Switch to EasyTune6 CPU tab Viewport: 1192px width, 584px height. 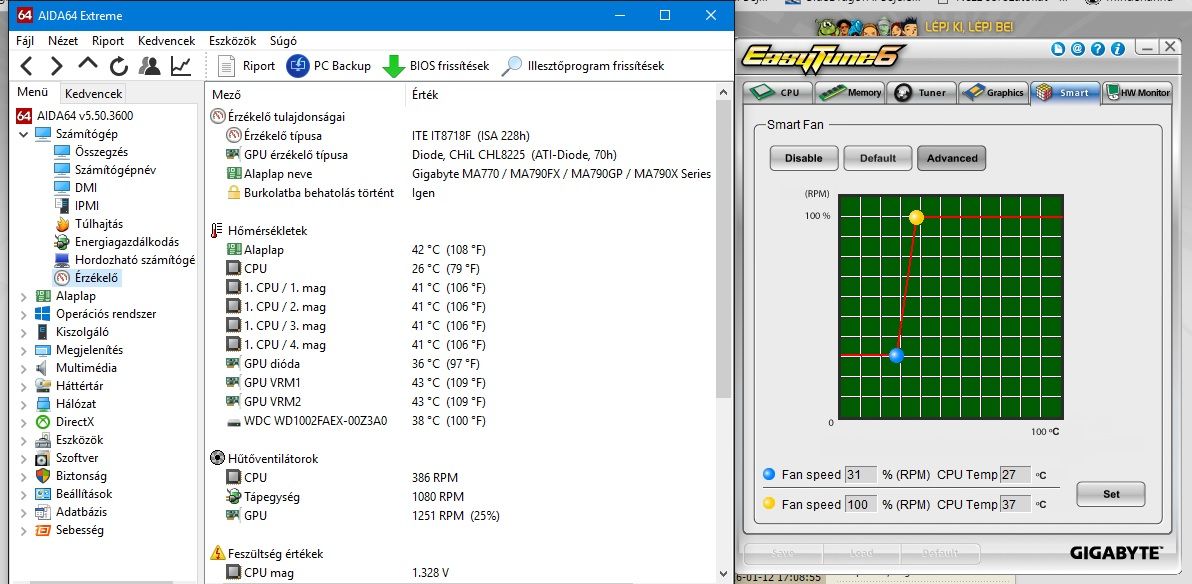point(779,93)
